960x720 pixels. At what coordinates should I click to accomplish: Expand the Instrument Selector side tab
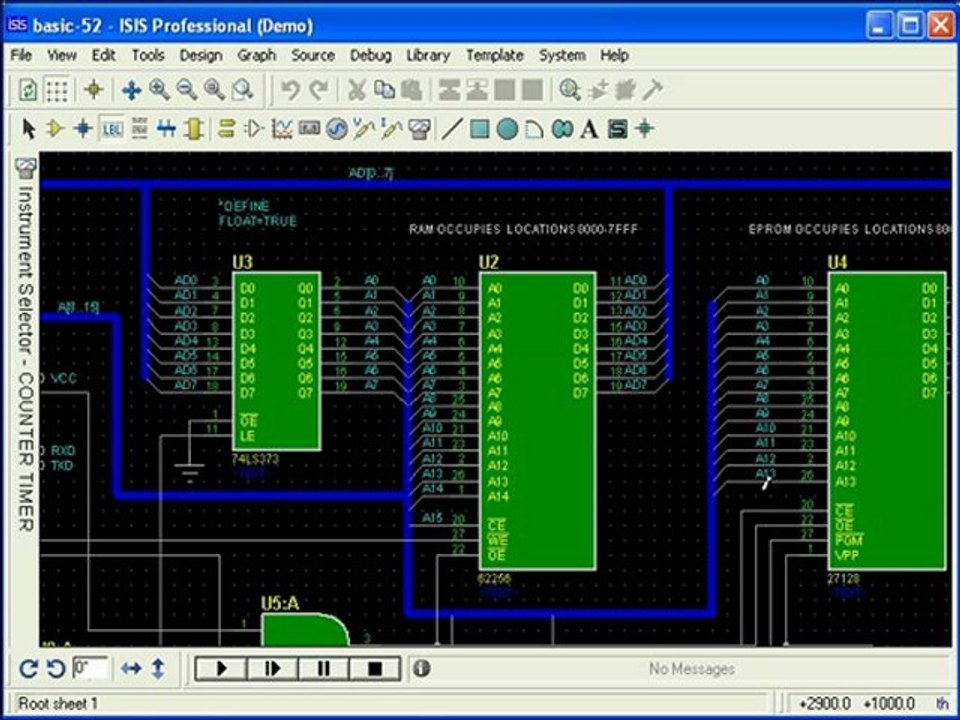[25, 346]
